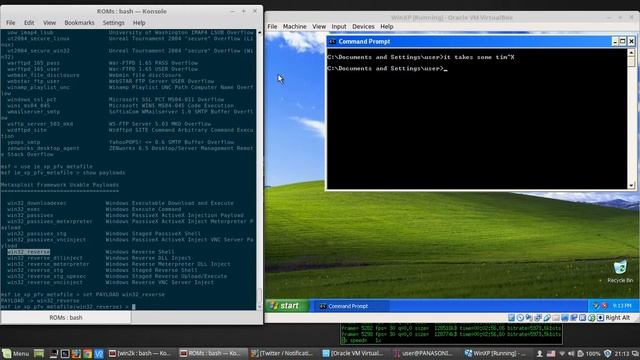The image size is (640, 360).
Task: Launch Firefox from the panel launcher
Action: coord(76,353)
